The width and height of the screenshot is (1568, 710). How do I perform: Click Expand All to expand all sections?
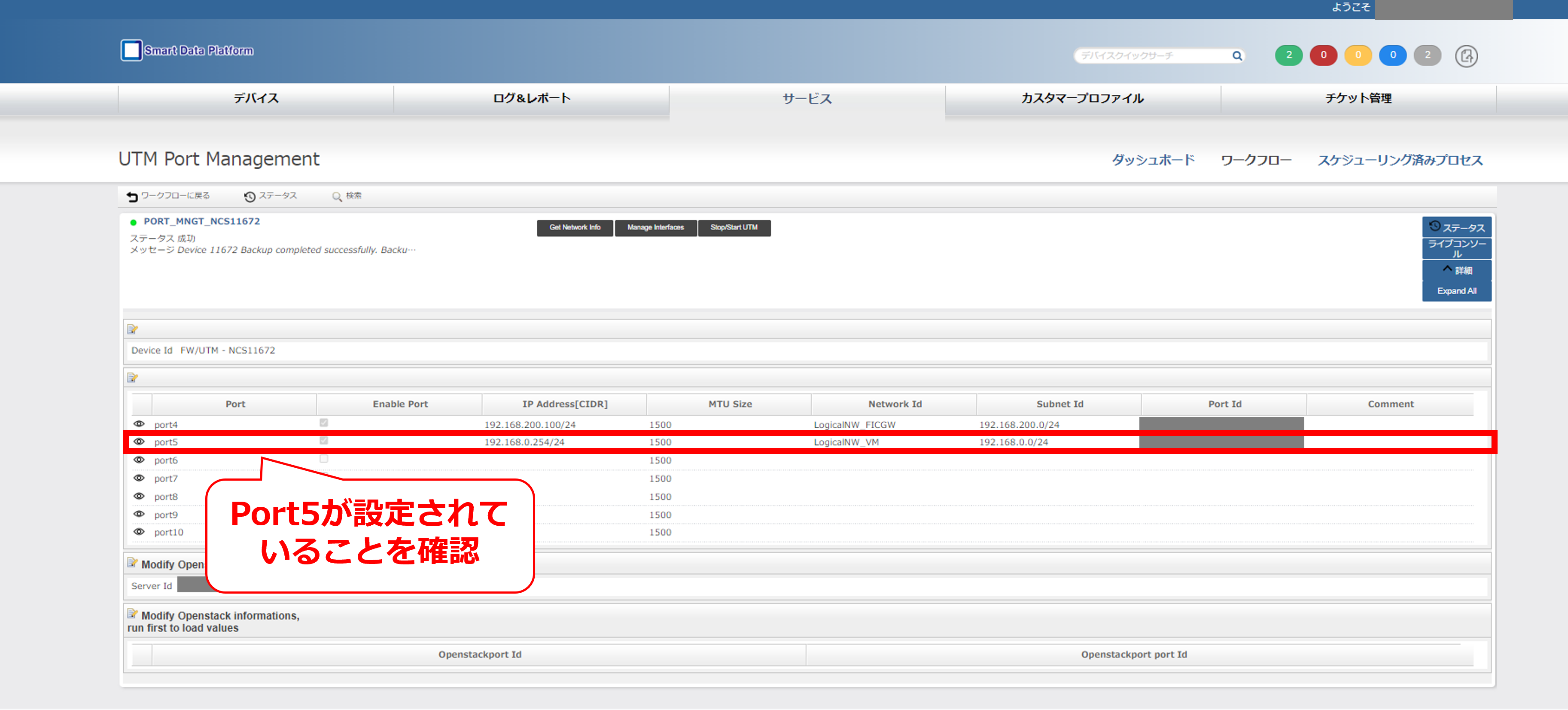pos(1457,290)
